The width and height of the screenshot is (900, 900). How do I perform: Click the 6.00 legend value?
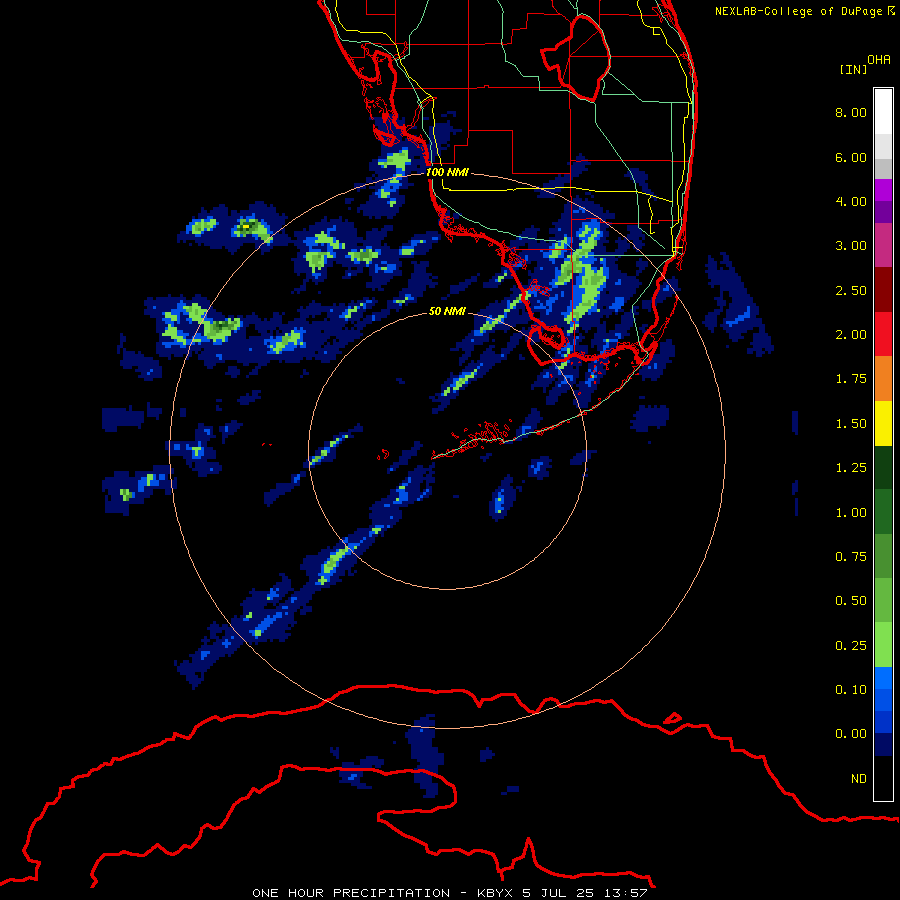851,157
